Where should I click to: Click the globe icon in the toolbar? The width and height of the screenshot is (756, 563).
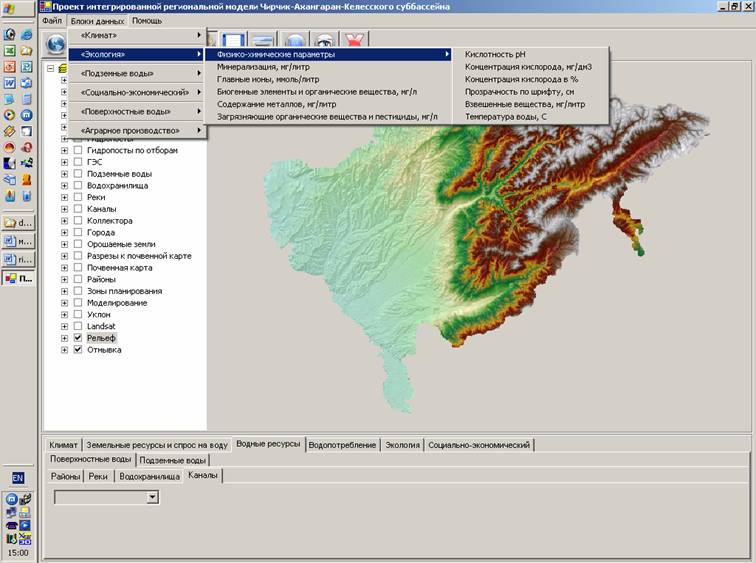(x=56, y=42)
